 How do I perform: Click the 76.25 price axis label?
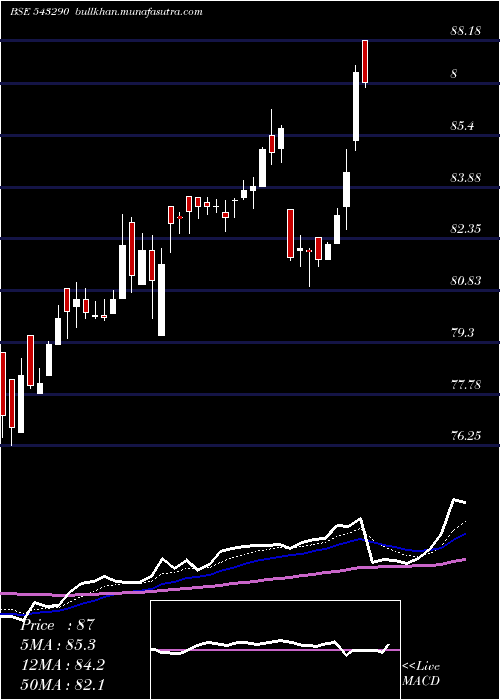(466, 436)
